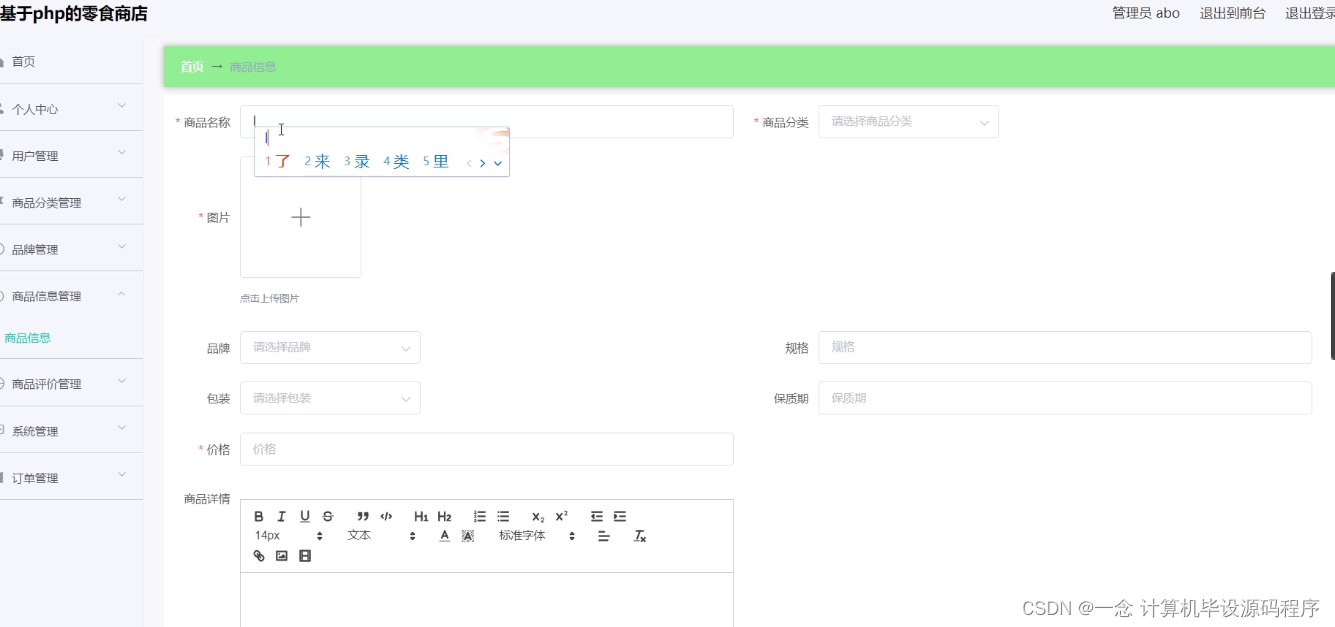Click 退出到前台 in the header
The height and width of the screenshot is (627, 1335).
(1232, 13)
